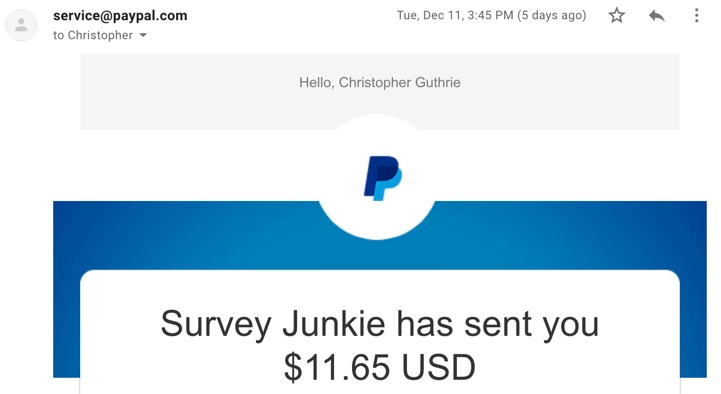Click the gray greeting header area
The image size is (721, 394).
coord(184,92)
